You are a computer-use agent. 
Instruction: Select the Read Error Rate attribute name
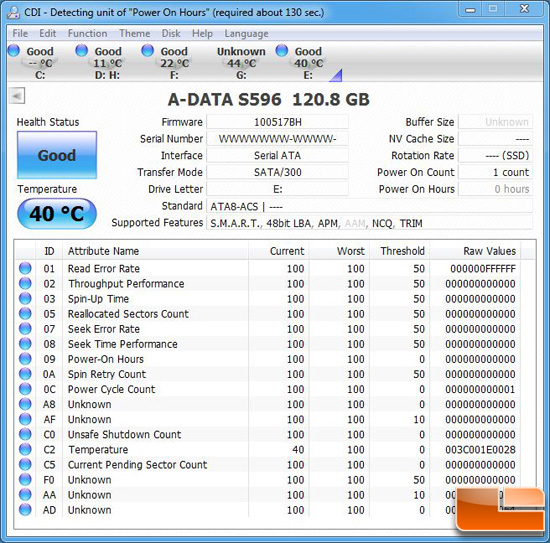tap(104, 269)
